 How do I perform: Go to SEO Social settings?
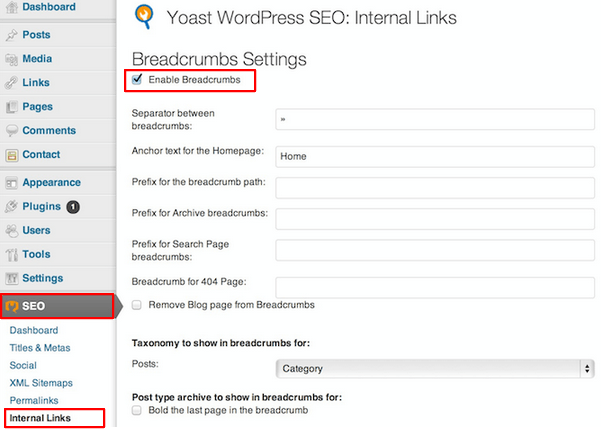pyautogui.click(x=23, y=366)
